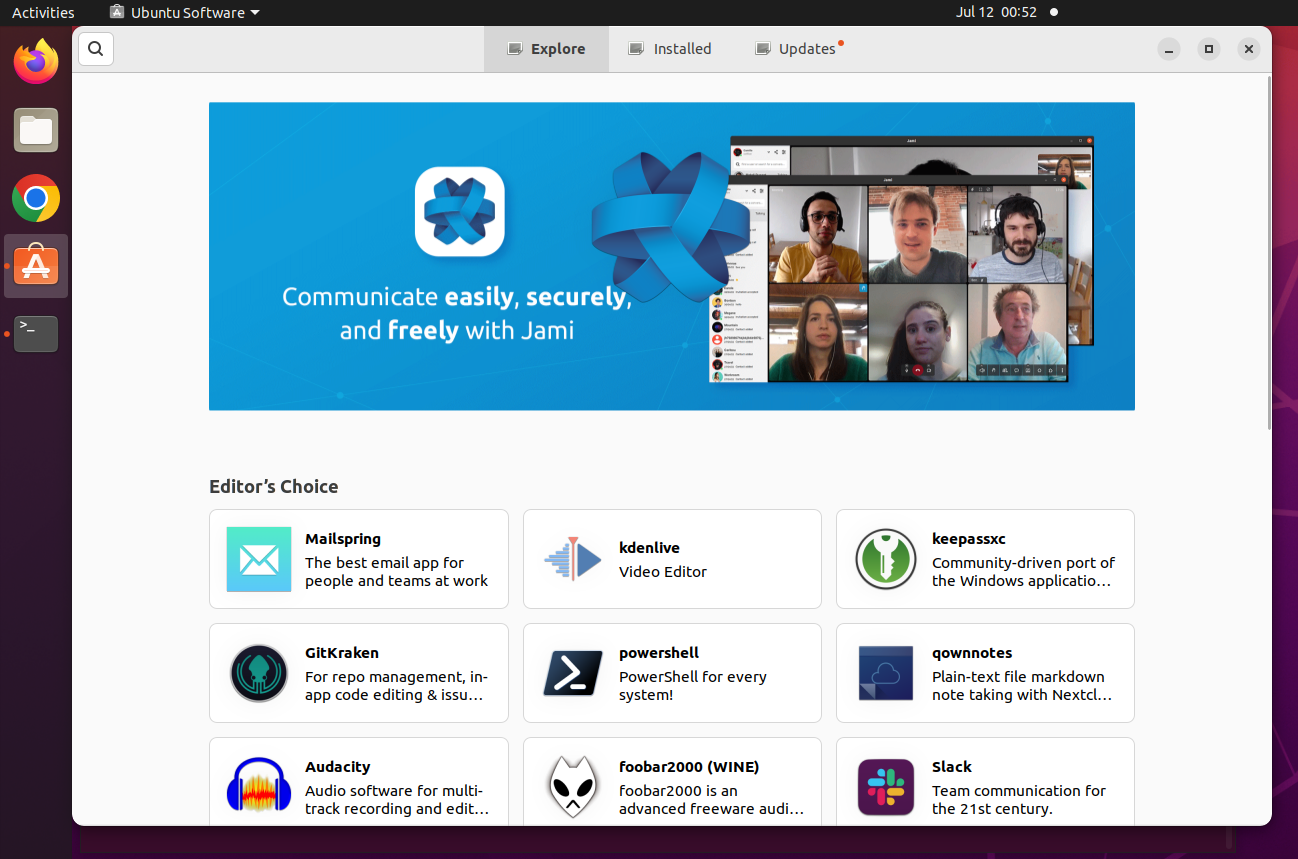Open the kdenlive Video Editor card
Viewport: 1298px width, 859px height.
coord(672,559)
